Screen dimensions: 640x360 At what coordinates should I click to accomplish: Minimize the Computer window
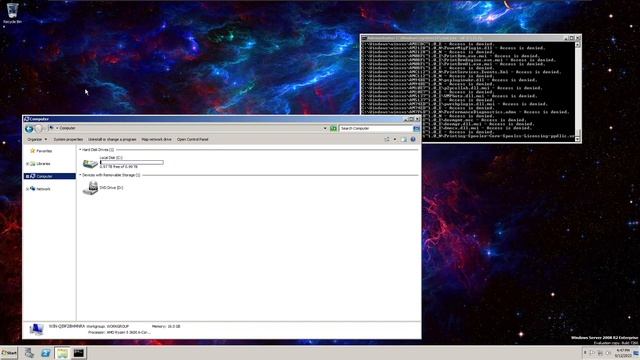[406, 119]
